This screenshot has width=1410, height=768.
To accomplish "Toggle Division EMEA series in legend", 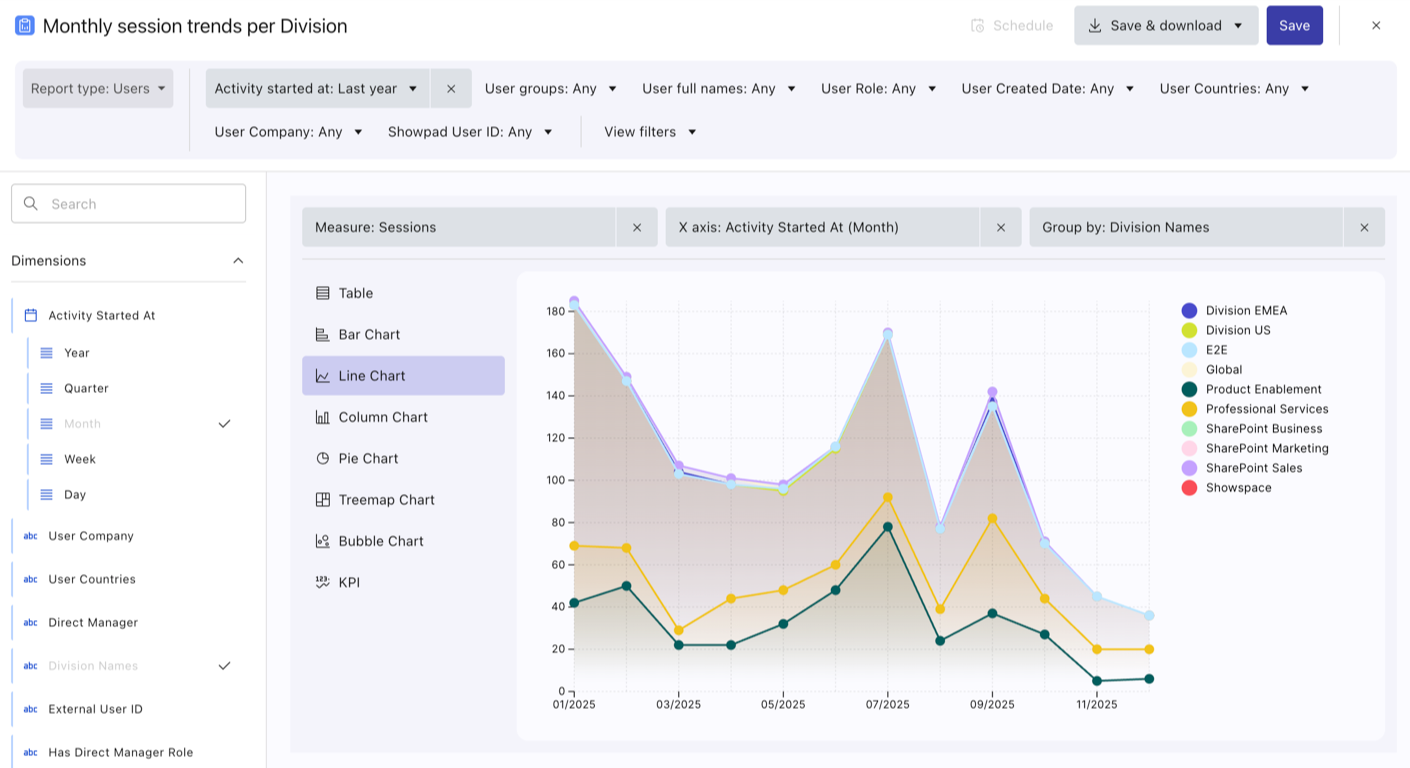I will 1189,311.
